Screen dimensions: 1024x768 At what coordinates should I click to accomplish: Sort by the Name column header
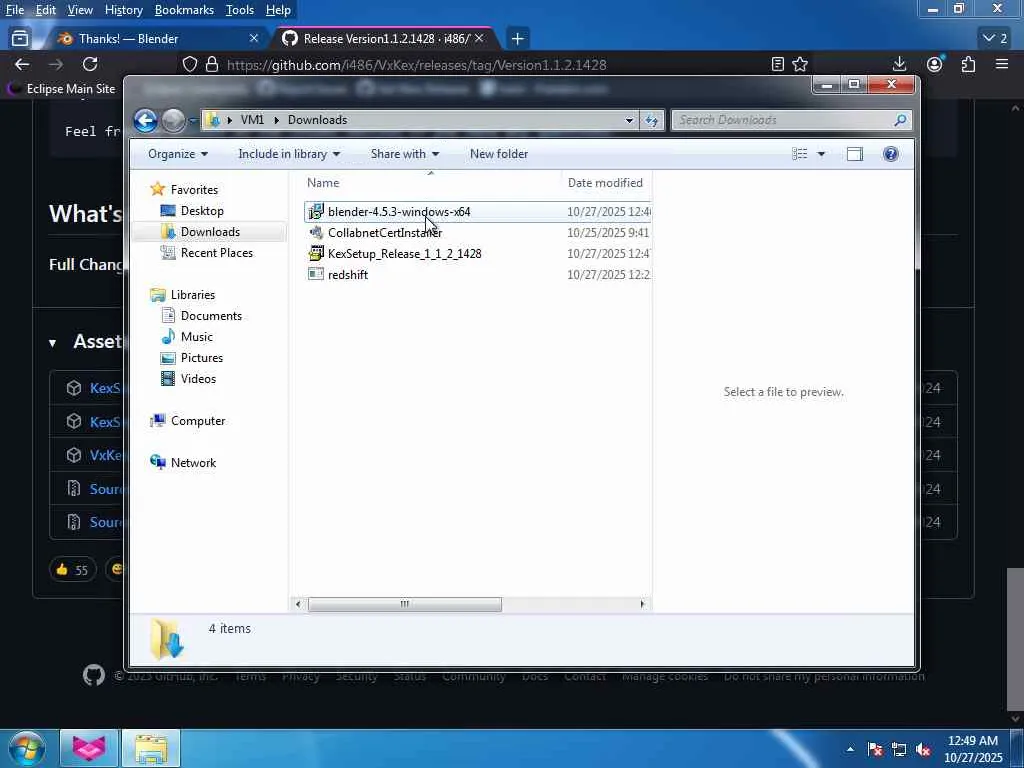[x=431, y=183]
